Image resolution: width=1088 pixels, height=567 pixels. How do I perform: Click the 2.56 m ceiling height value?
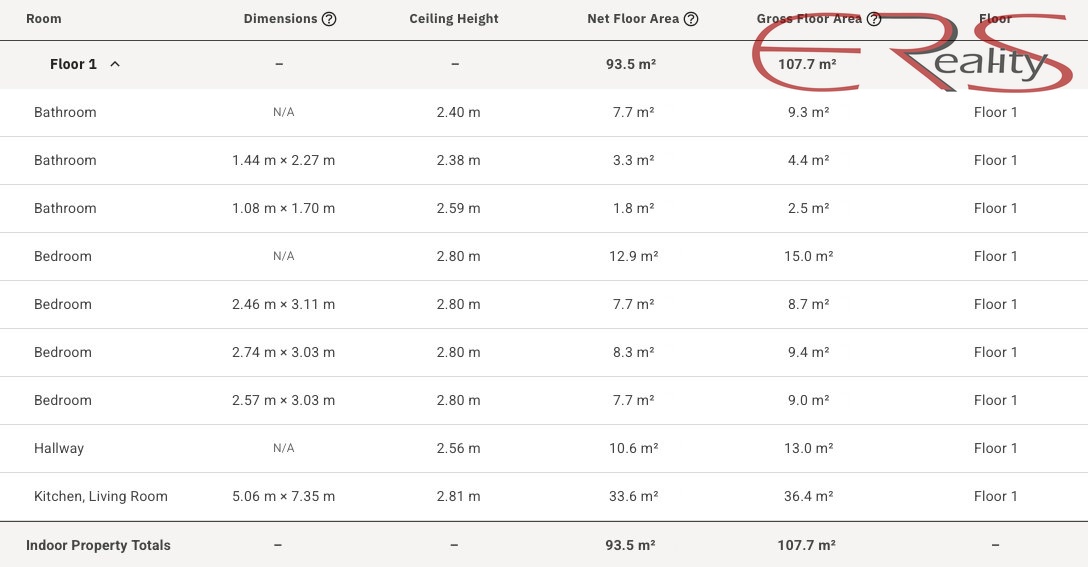[x=458, y=448]
